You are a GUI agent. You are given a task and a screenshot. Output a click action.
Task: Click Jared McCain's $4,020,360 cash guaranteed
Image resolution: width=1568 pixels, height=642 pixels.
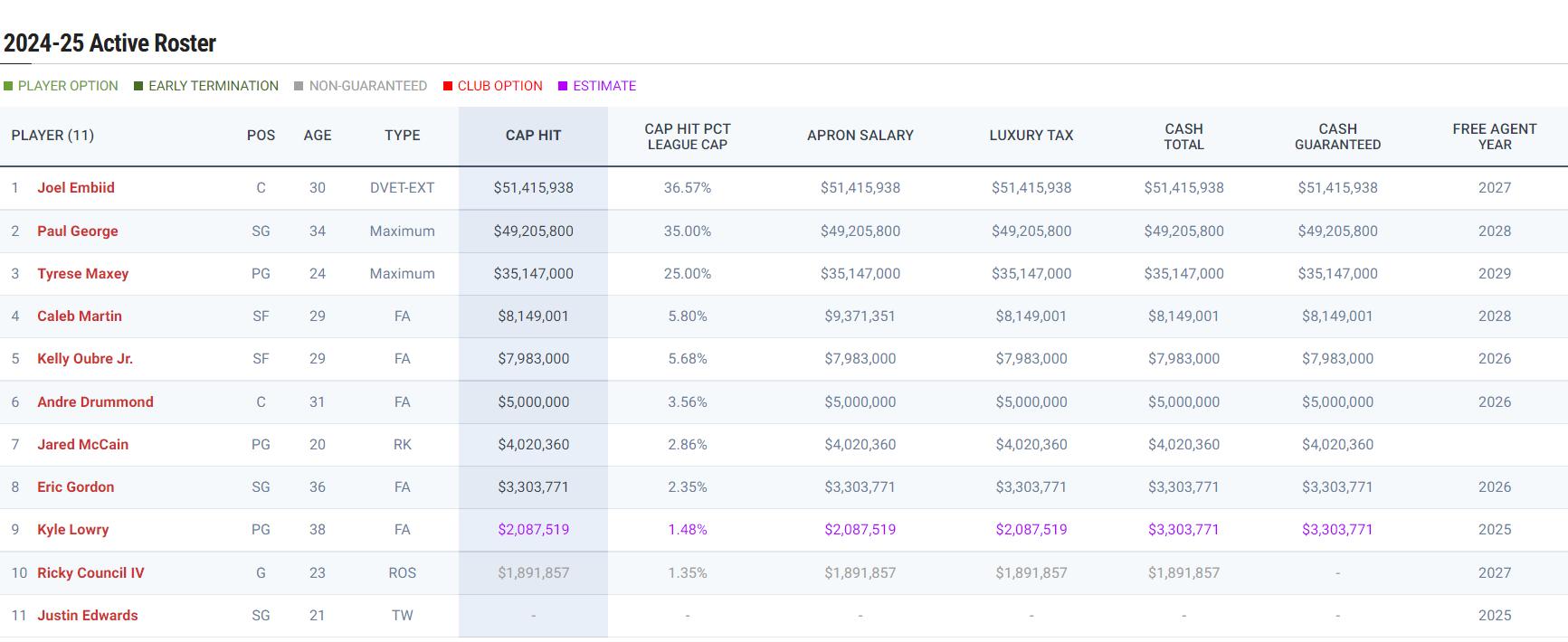[x=1338, y=444]
